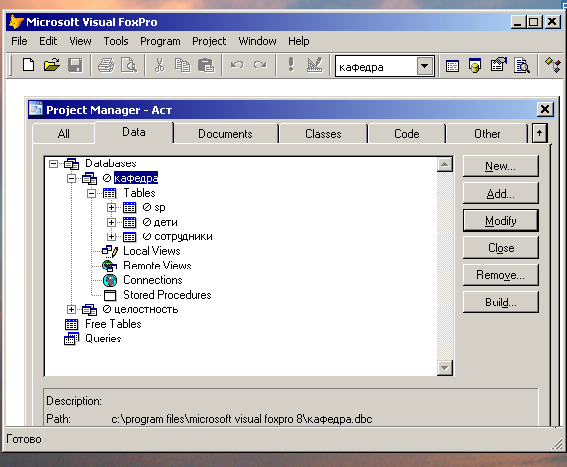Click the Print toolbar icon

tap(106, 65)
